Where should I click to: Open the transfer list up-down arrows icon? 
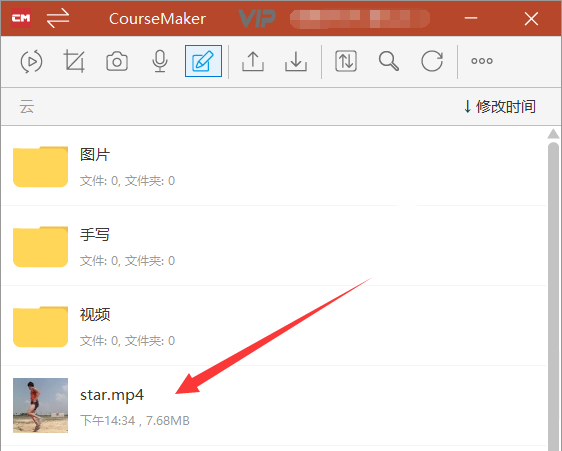click(x=346, y=61)
